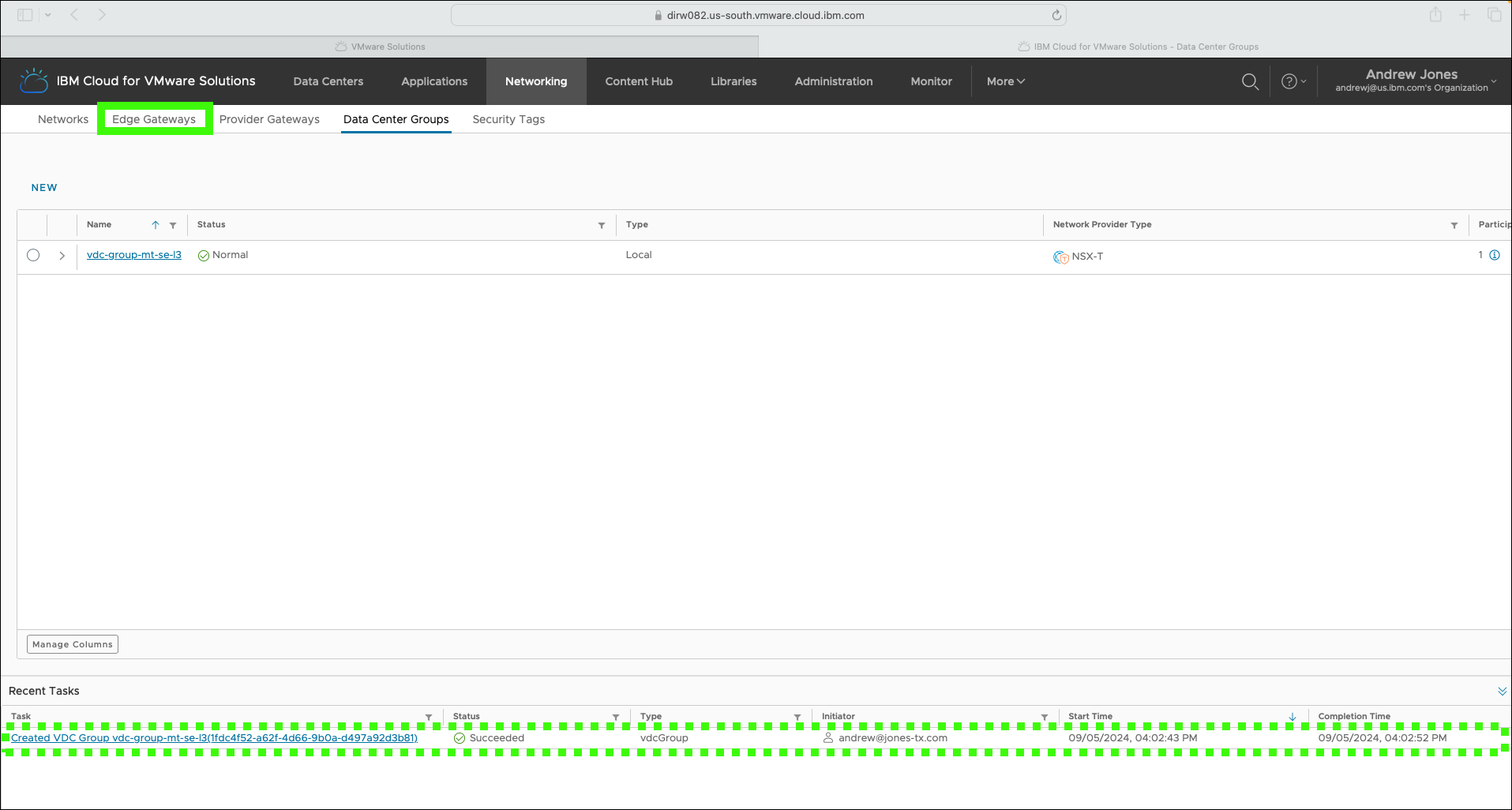Screen dimensions: 1512x810
Task: Open a new browser tab with plus
Action: coord(1465,15)
